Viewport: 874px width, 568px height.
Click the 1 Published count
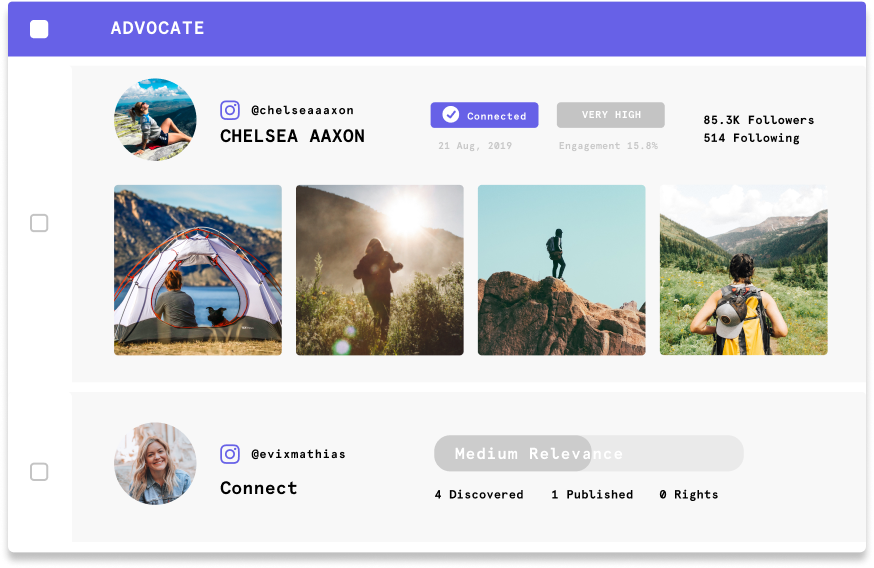[592, 494]
